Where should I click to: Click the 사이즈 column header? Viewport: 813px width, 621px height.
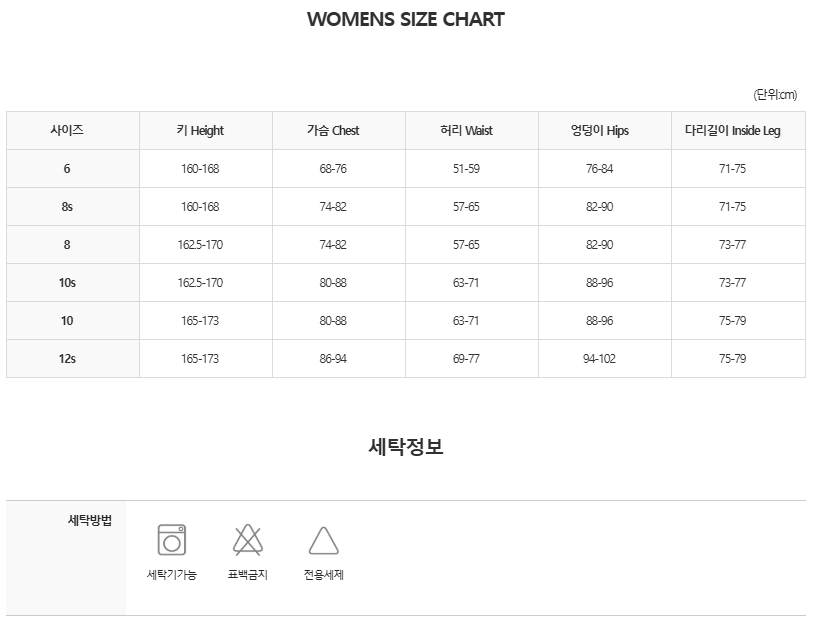[67, 130]
